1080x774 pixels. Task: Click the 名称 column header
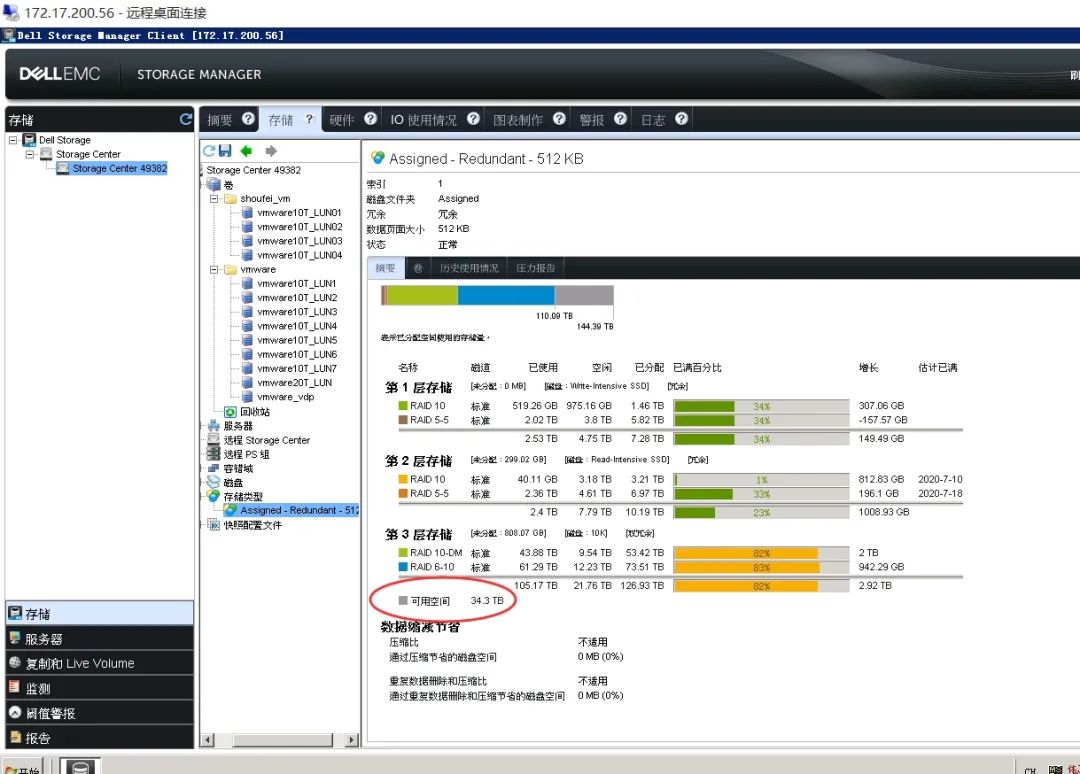click(x=408, y=368)
